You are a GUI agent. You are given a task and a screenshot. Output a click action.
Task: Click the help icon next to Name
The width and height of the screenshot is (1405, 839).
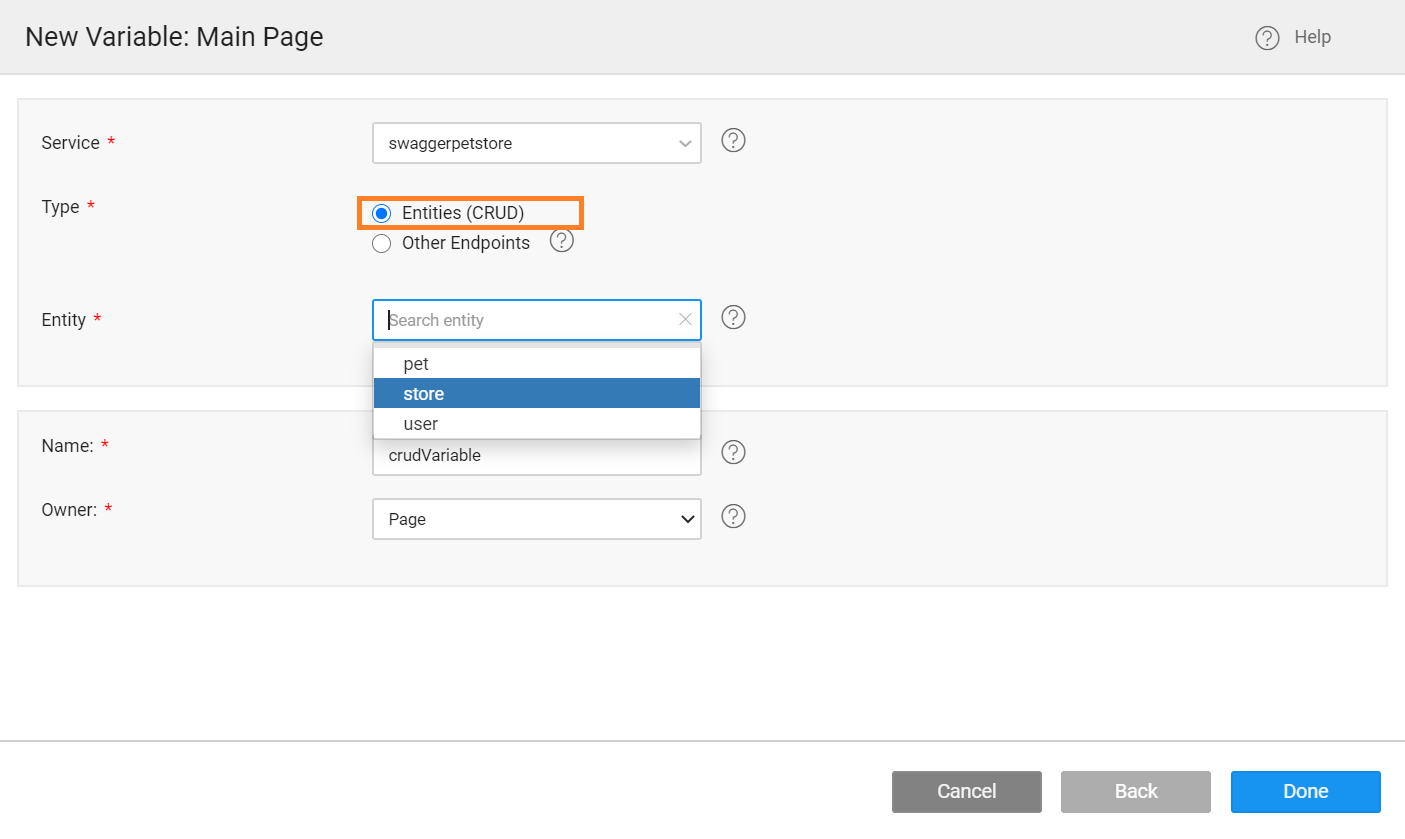[x=733, y=452]
